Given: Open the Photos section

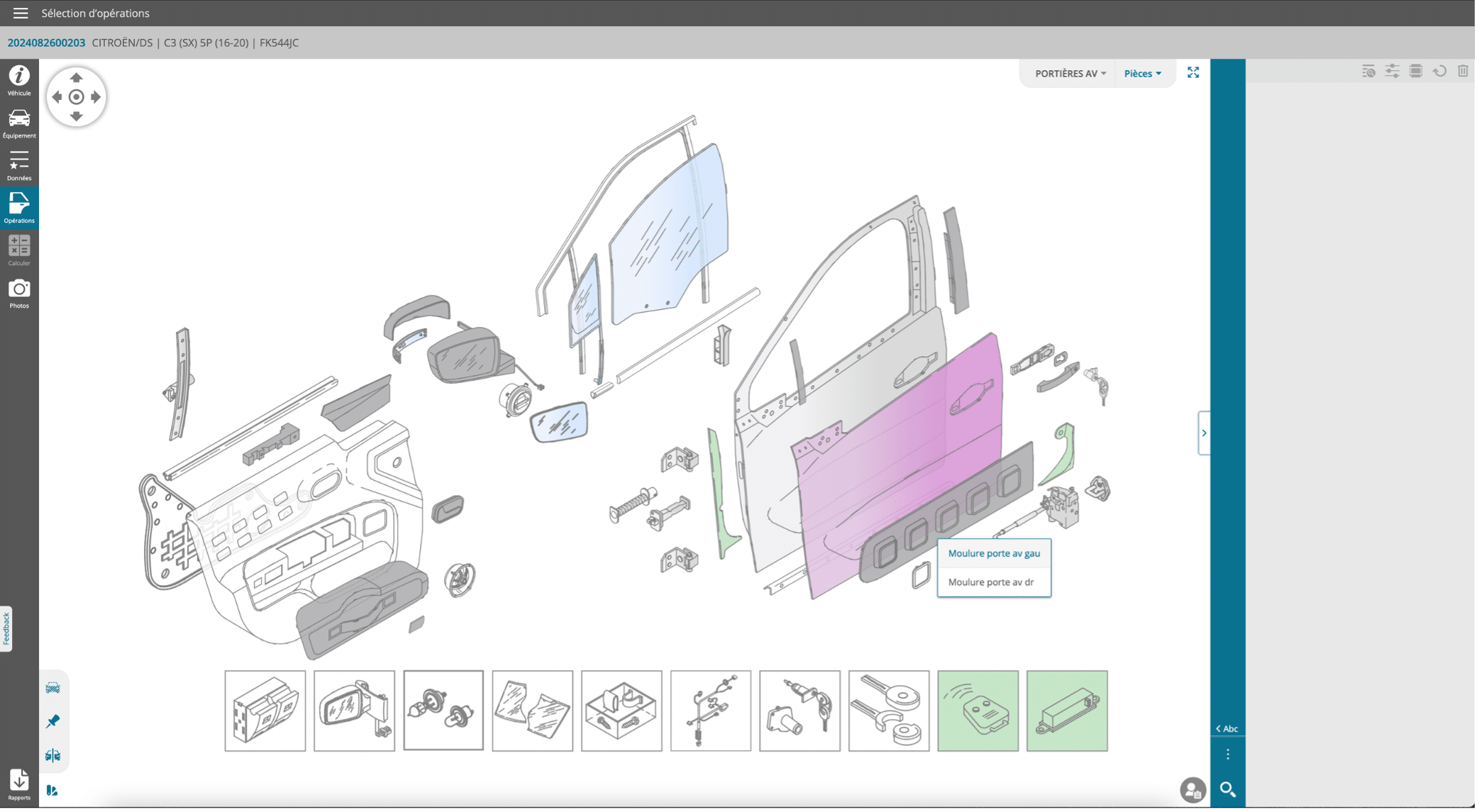Looking at the screenshot, I should pos(19,293).
